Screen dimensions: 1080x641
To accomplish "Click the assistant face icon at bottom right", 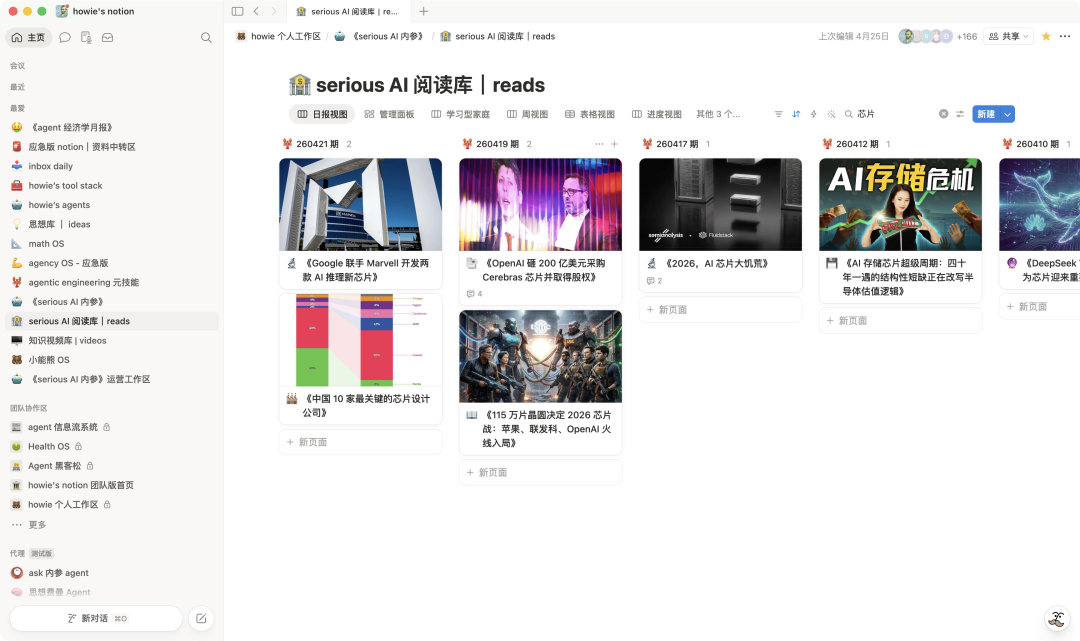I will pos(1057,618).
